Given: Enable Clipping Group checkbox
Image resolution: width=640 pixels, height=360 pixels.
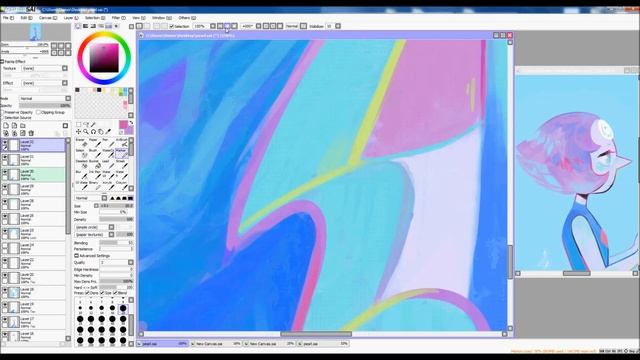Looking at the screenshot, I should 38,112.
